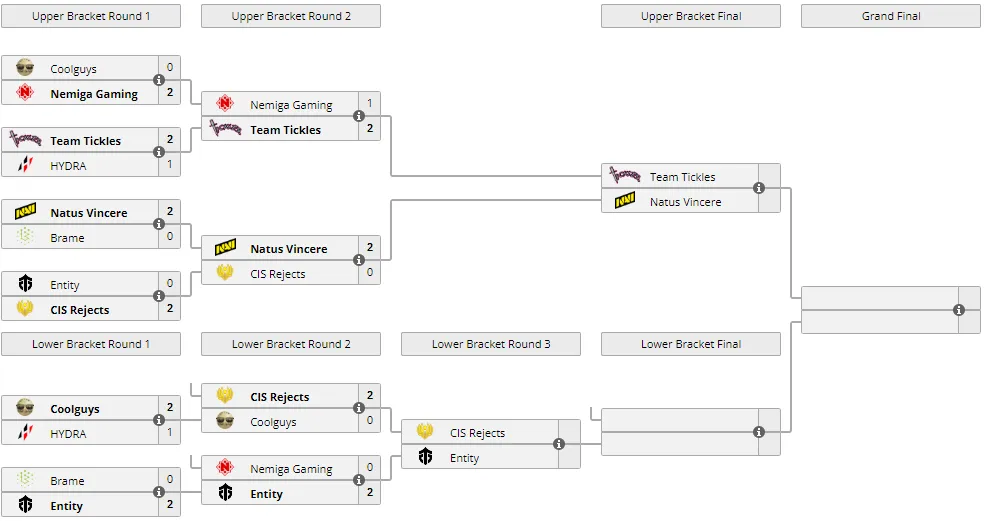Open Upper Bracket Final match info icon

[x=759, y=188]
